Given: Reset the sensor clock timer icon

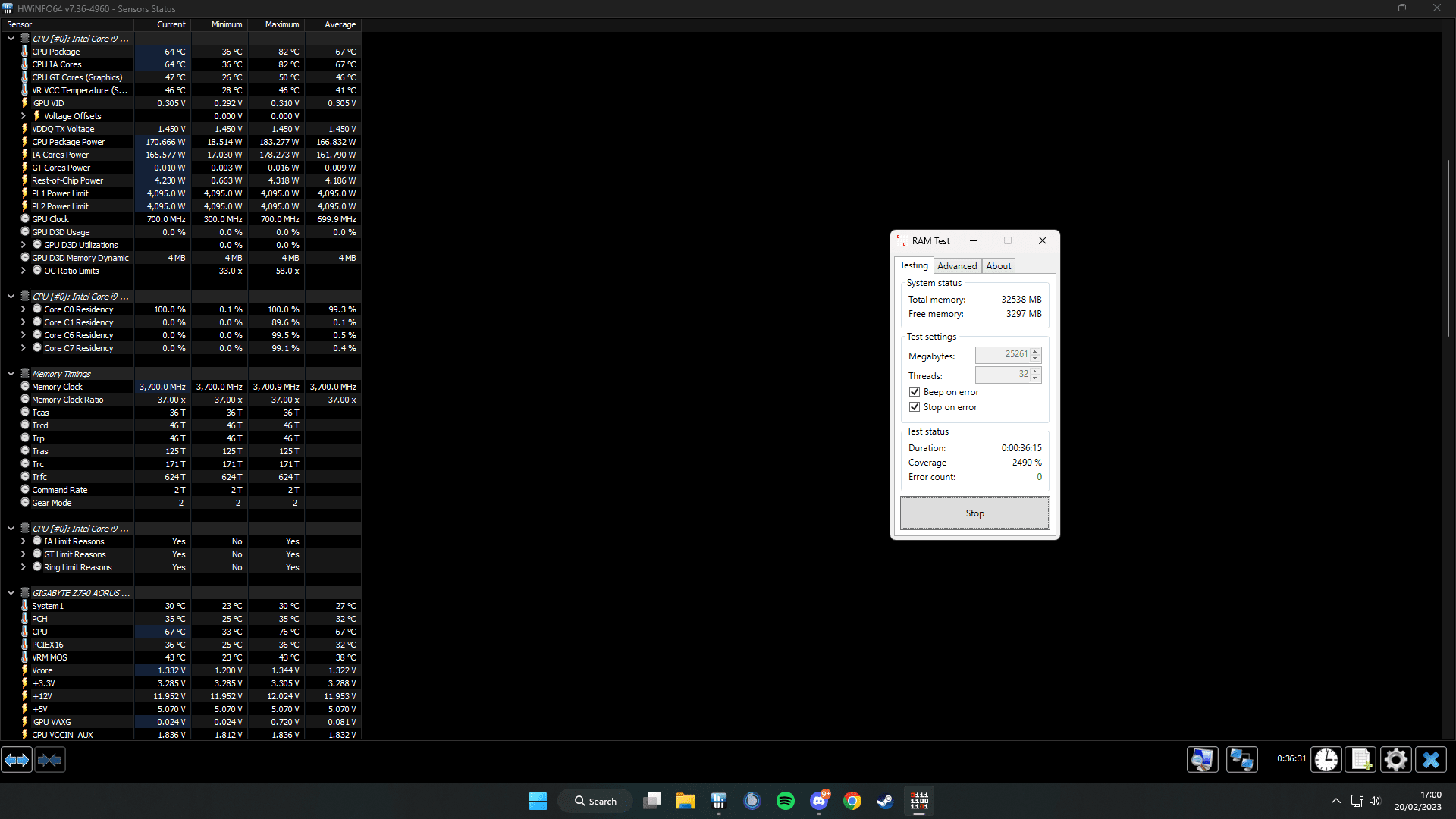Looking at the screenshot, I should [x=1326, y=760].
